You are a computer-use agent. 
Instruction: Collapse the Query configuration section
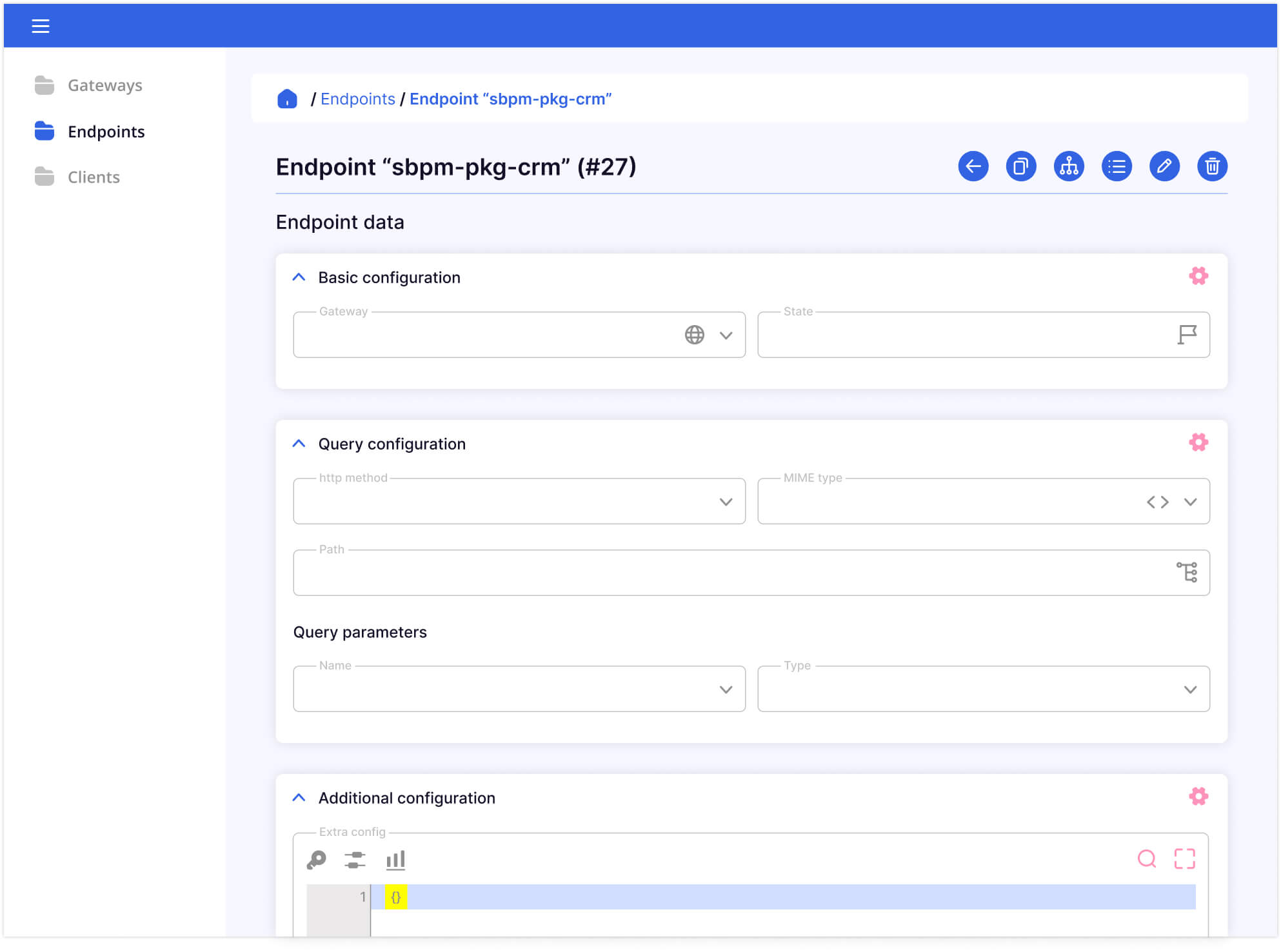pos(299,444)
